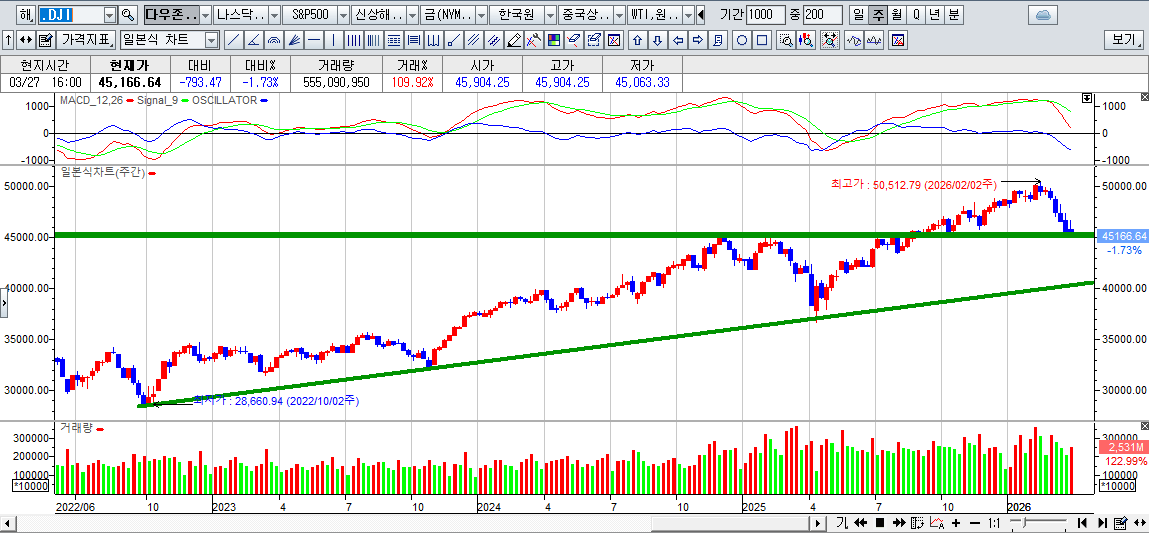The width and height of the screenshot is (1149, 533).
Task: Click the magnifier symbol search icon
Action: [x=127, y=15]
